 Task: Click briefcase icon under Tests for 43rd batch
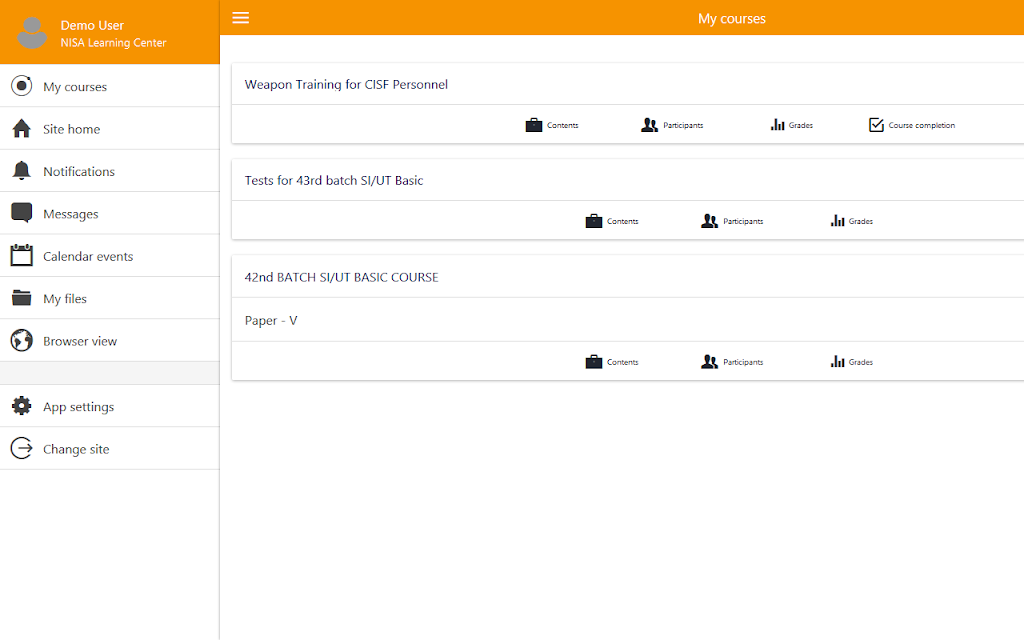click(594, 221)
